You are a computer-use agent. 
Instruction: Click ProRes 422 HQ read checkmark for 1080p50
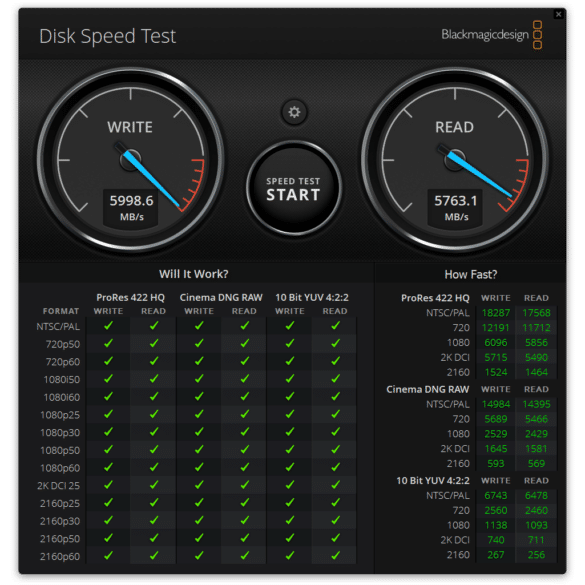click(x=154, y=450)
